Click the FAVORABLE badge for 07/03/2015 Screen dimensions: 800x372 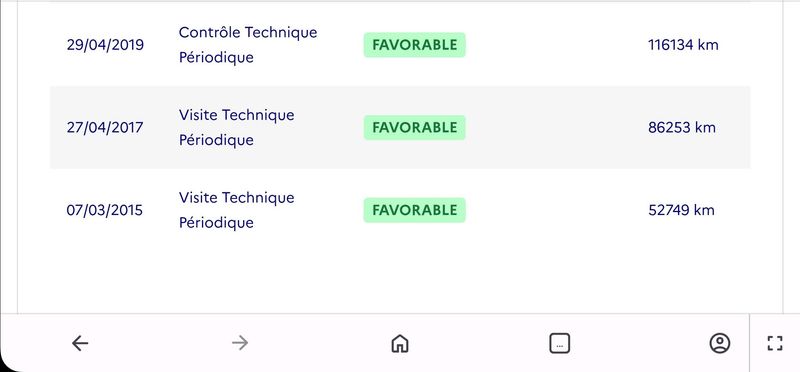click(x=414, y=210)
